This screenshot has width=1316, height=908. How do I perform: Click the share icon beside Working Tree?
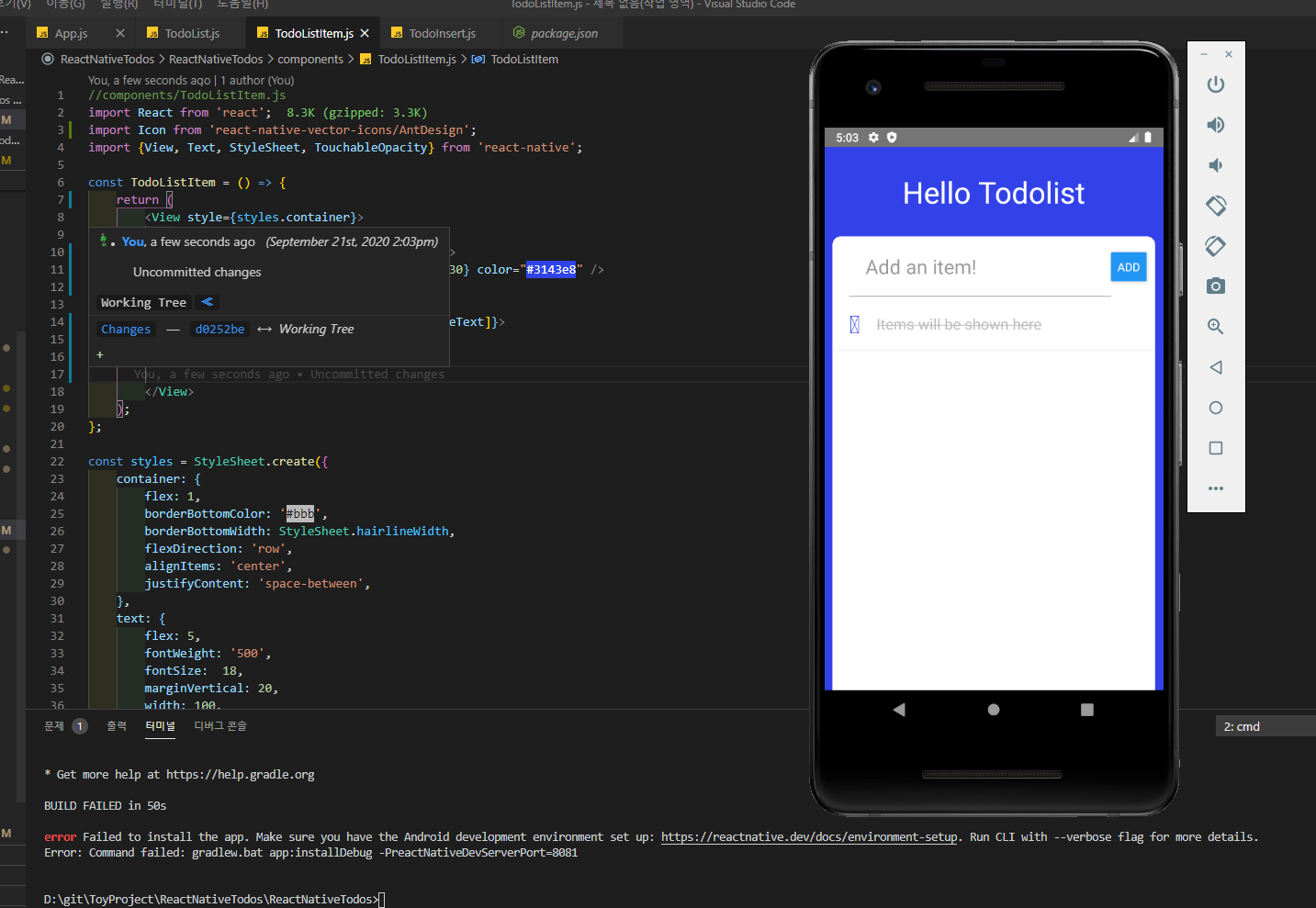pos(208,302)
